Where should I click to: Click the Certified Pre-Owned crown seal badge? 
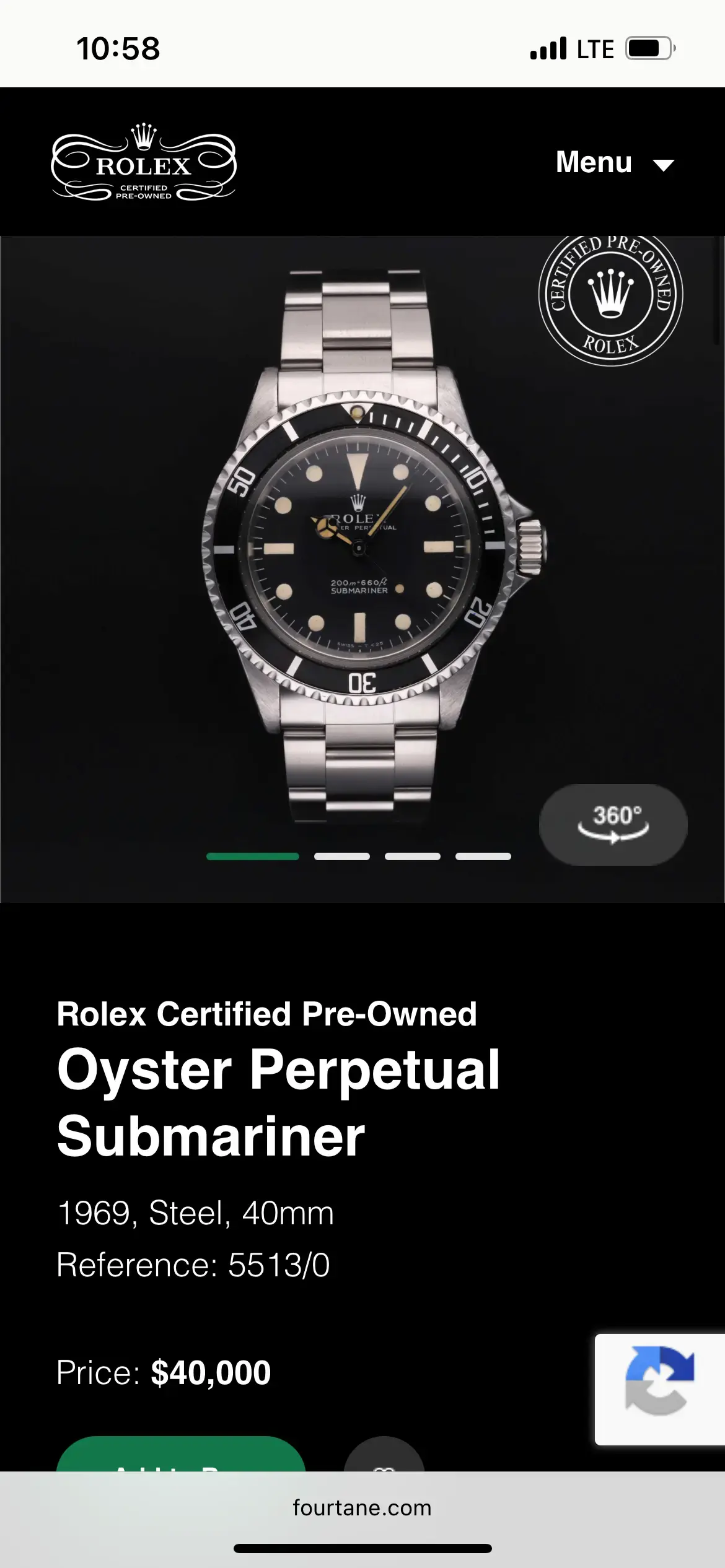click(x=610, y=300)
